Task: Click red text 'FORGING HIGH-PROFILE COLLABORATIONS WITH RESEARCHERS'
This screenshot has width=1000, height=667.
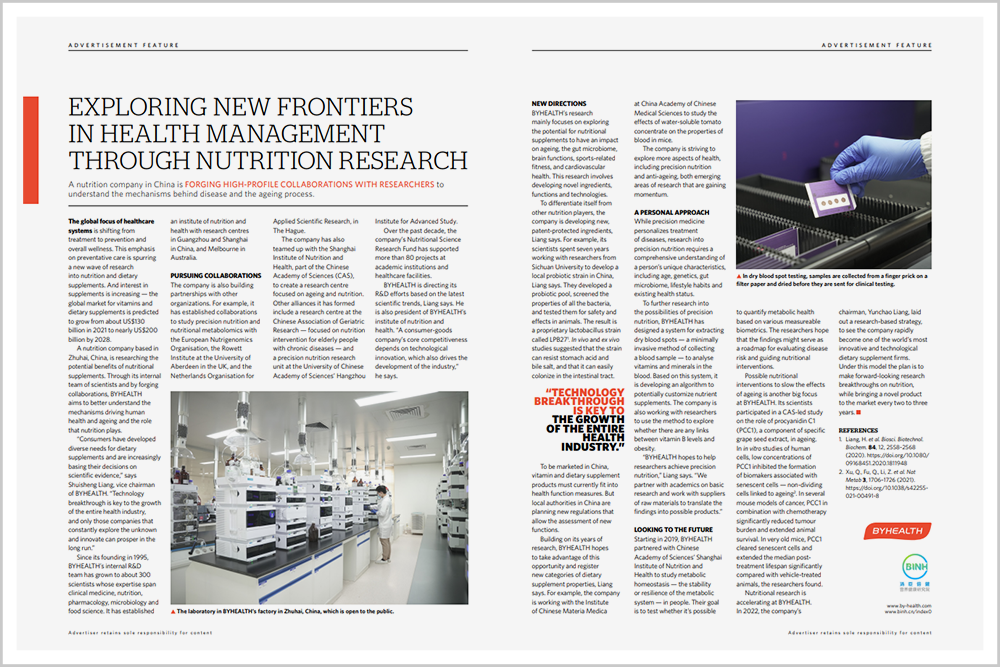Action: [x=309, y=184]
